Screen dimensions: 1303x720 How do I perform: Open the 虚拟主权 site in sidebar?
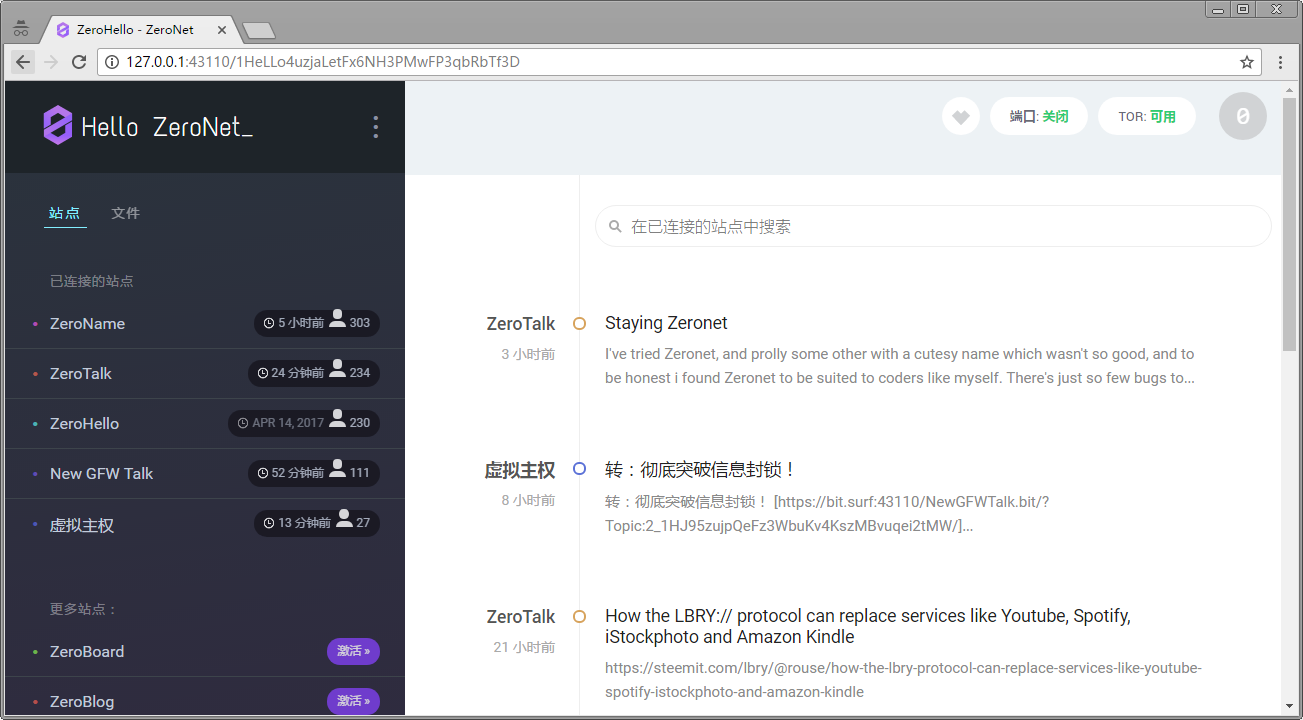[82, 525]
